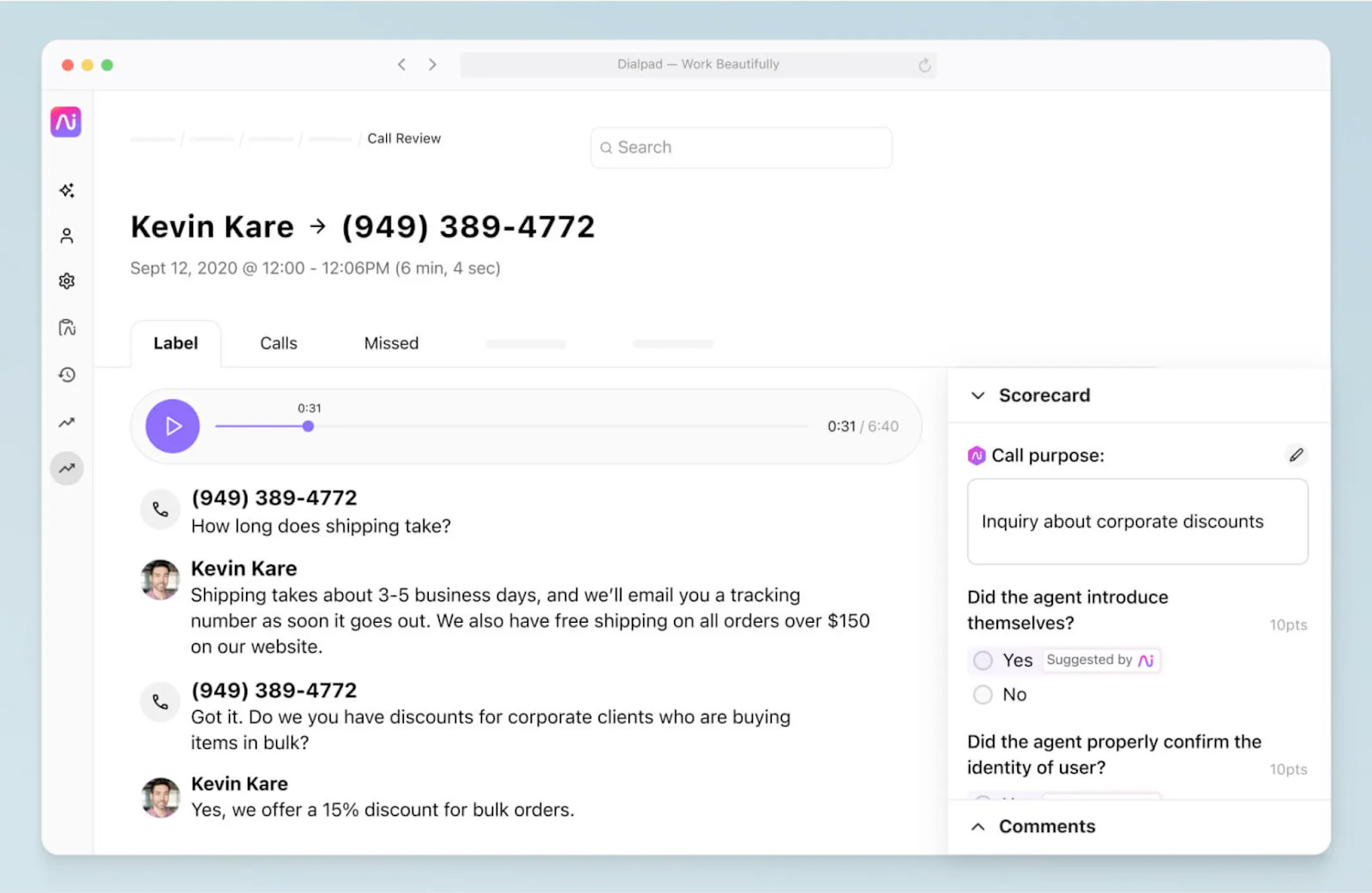Switch to the Calls tab

(278, 342)
